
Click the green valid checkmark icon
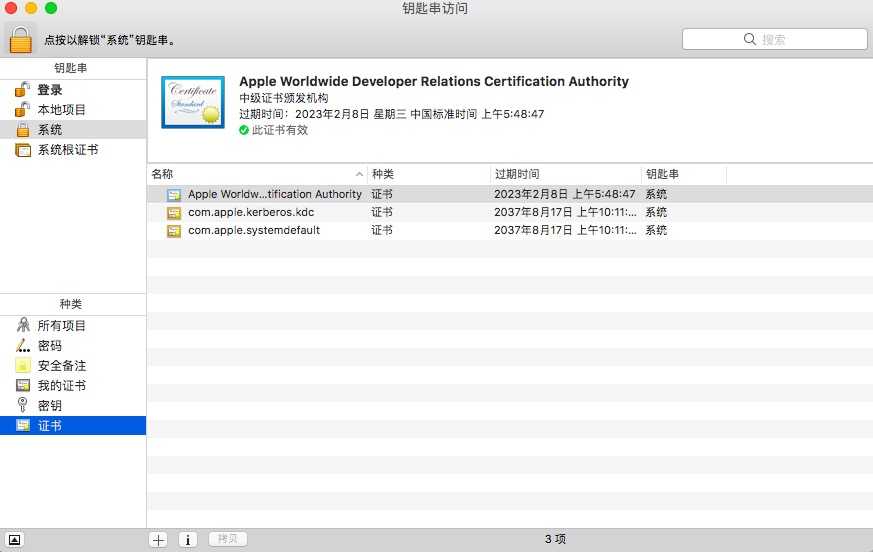244,130
